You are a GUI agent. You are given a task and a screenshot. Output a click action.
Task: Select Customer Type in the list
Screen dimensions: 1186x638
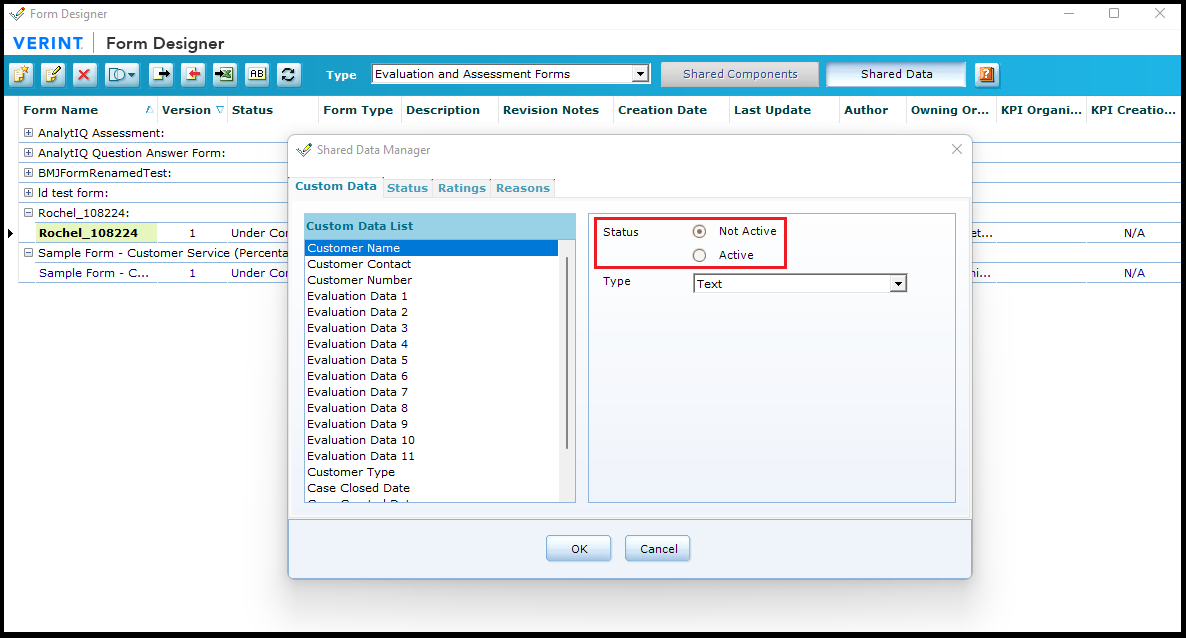[x=431, y=472]
